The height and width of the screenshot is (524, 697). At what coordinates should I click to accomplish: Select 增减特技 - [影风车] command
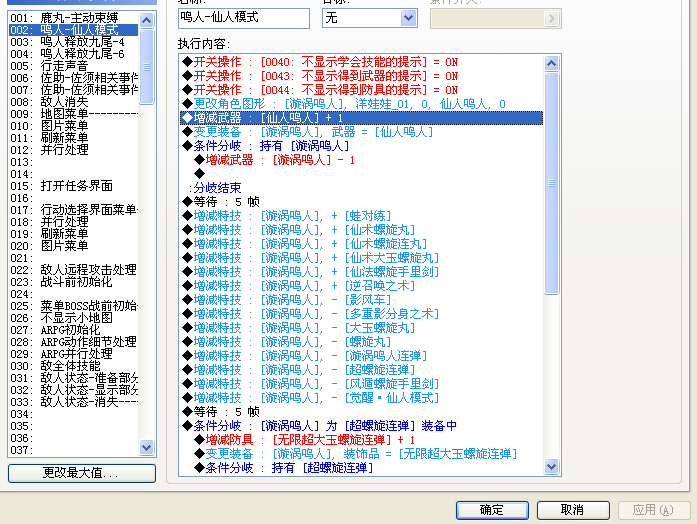[361, 300]
